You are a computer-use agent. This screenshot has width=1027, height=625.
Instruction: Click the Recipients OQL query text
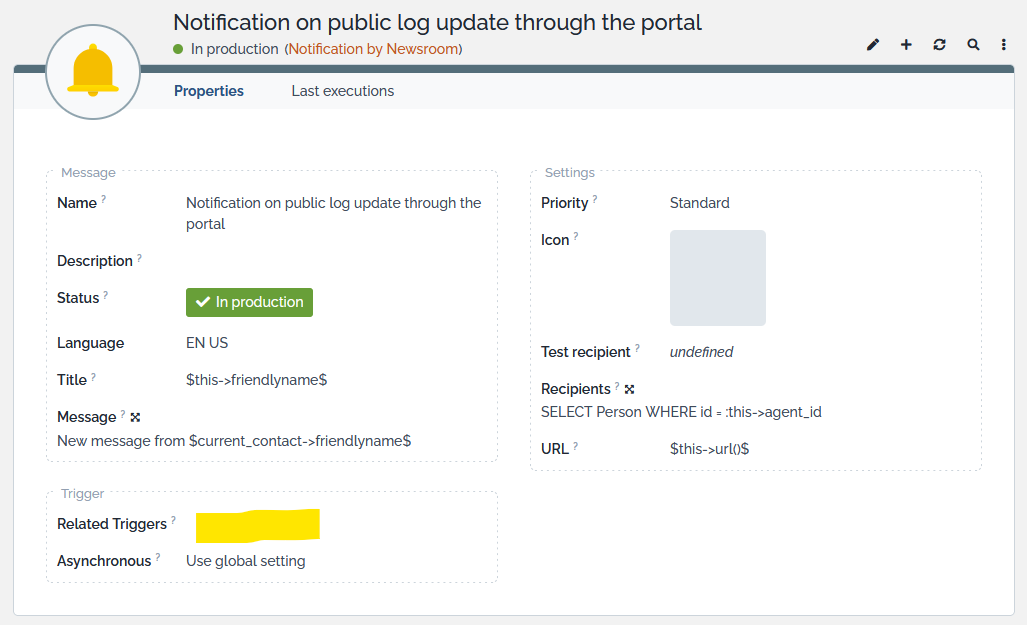[x=681, y=412]
